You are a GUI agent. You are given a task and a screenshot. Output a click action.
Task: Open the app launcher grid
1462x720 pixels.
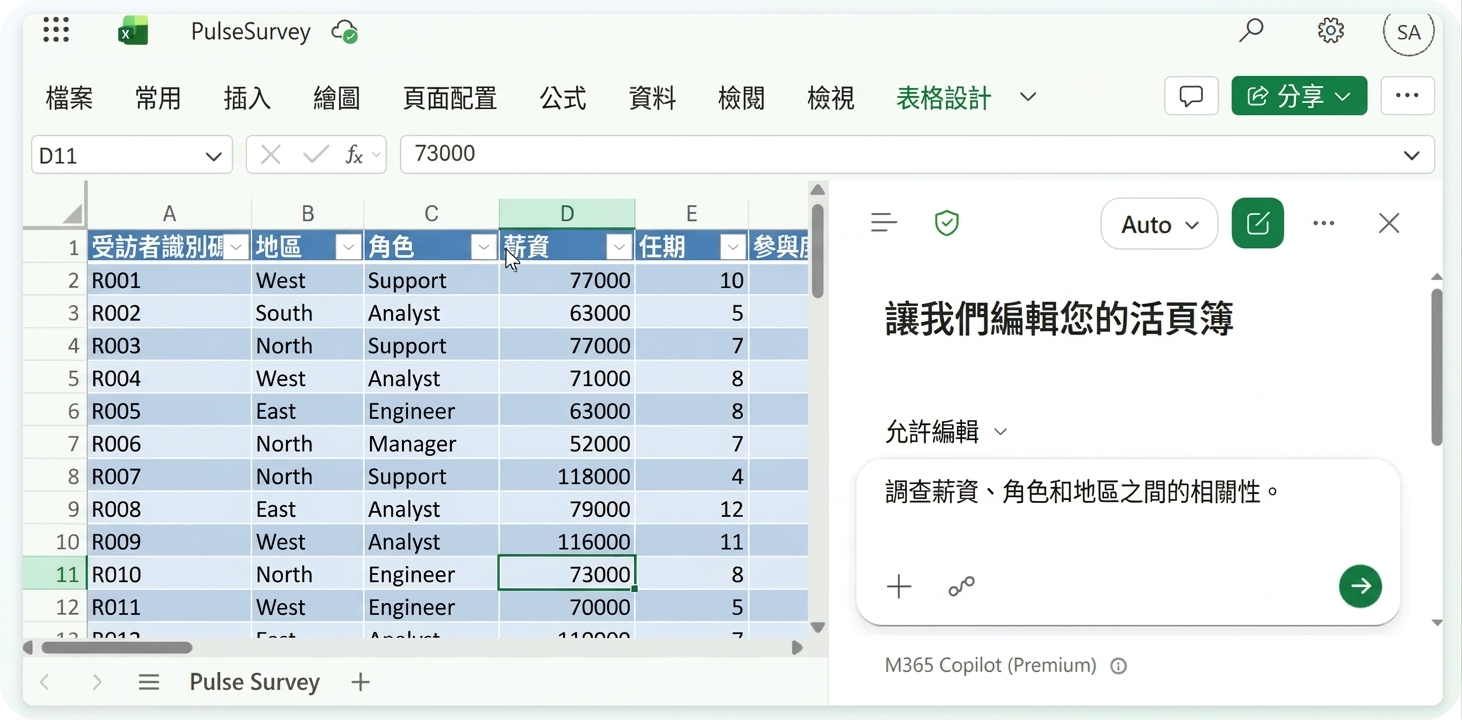56,30
